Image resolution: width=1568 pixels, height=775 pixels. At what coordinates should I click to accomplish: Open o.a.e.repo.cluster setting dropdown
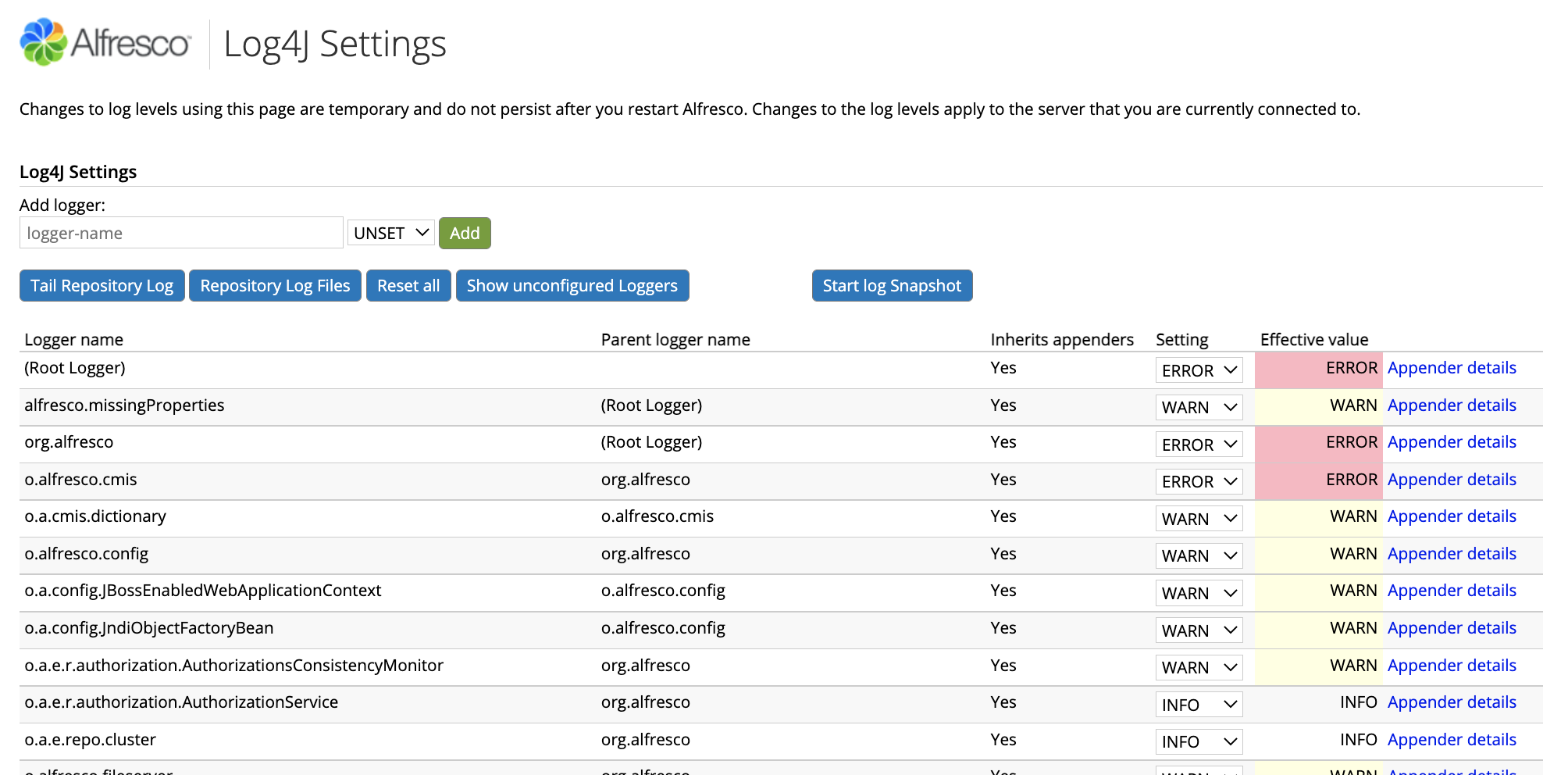(1199, 741)
